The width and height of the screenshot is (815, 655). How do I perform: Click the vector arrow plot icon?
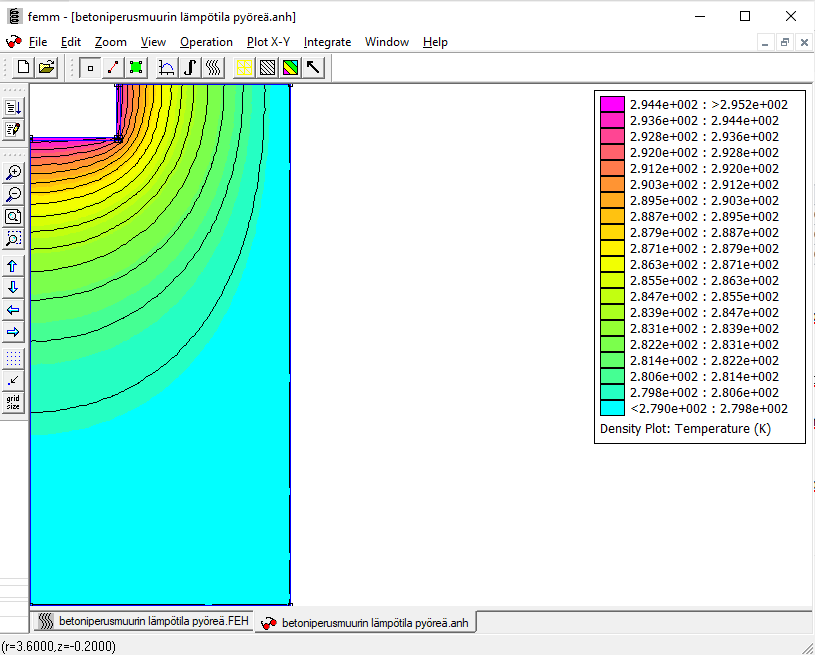pos(313,68)
